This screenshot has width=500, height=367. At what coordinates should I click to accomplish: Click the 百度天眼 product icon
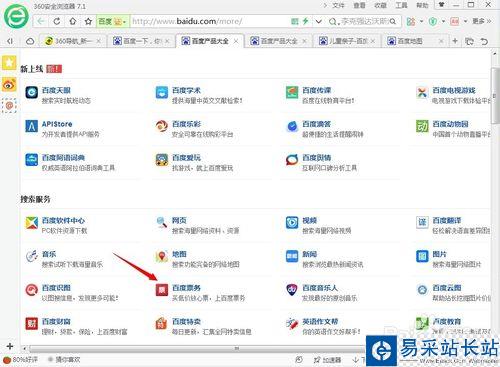click(x=32, y=92)
